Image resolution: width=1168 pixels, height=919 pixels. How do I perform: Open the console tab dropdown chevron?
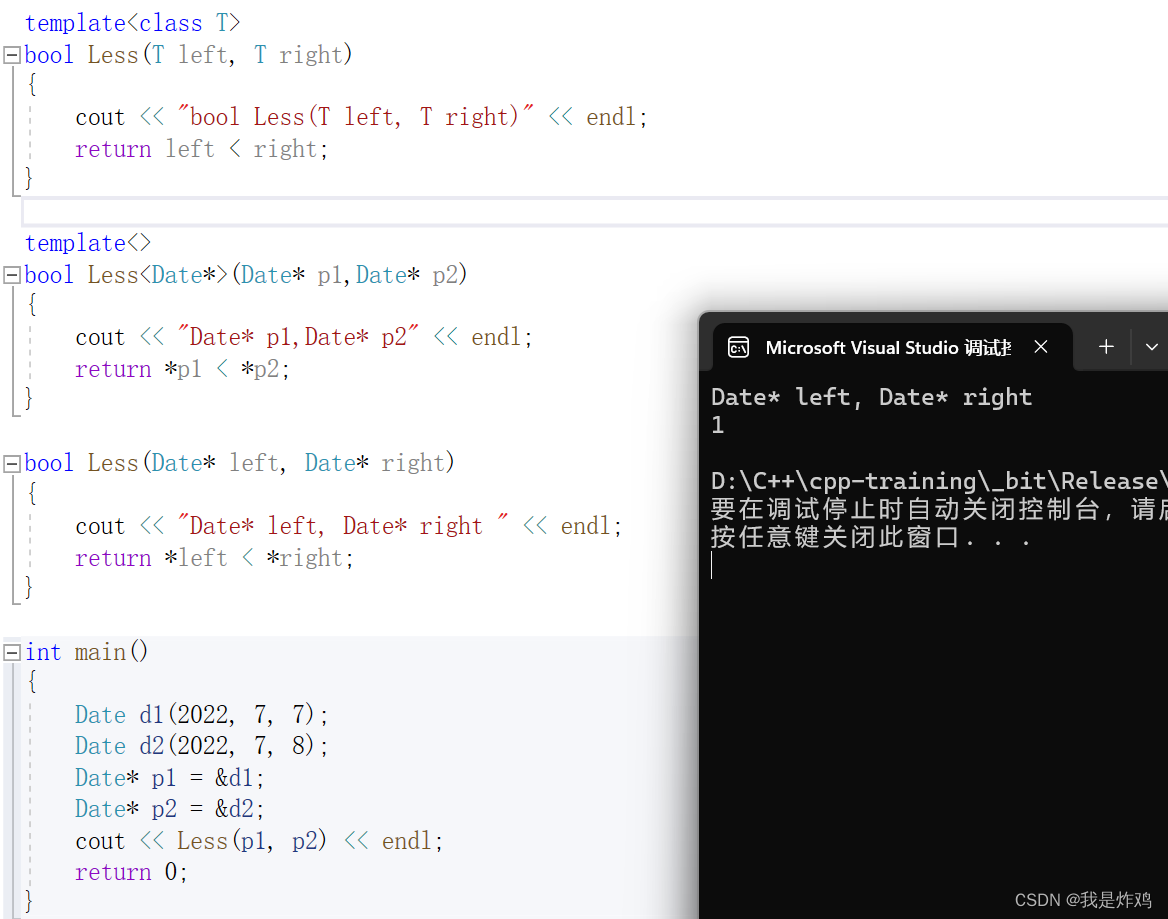(1152, 347)
